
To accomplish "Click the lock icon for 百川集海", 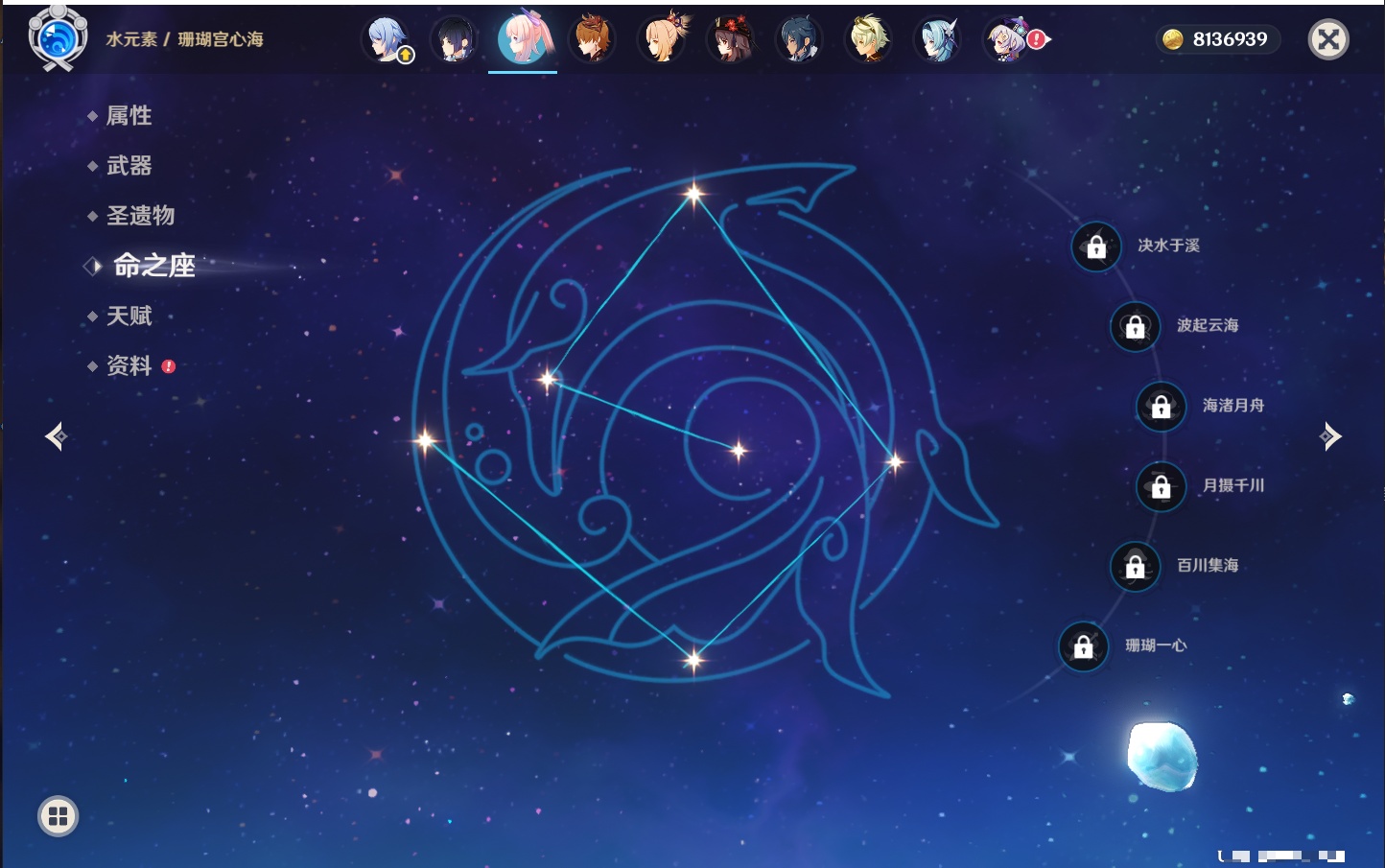I will point(1135,566).
